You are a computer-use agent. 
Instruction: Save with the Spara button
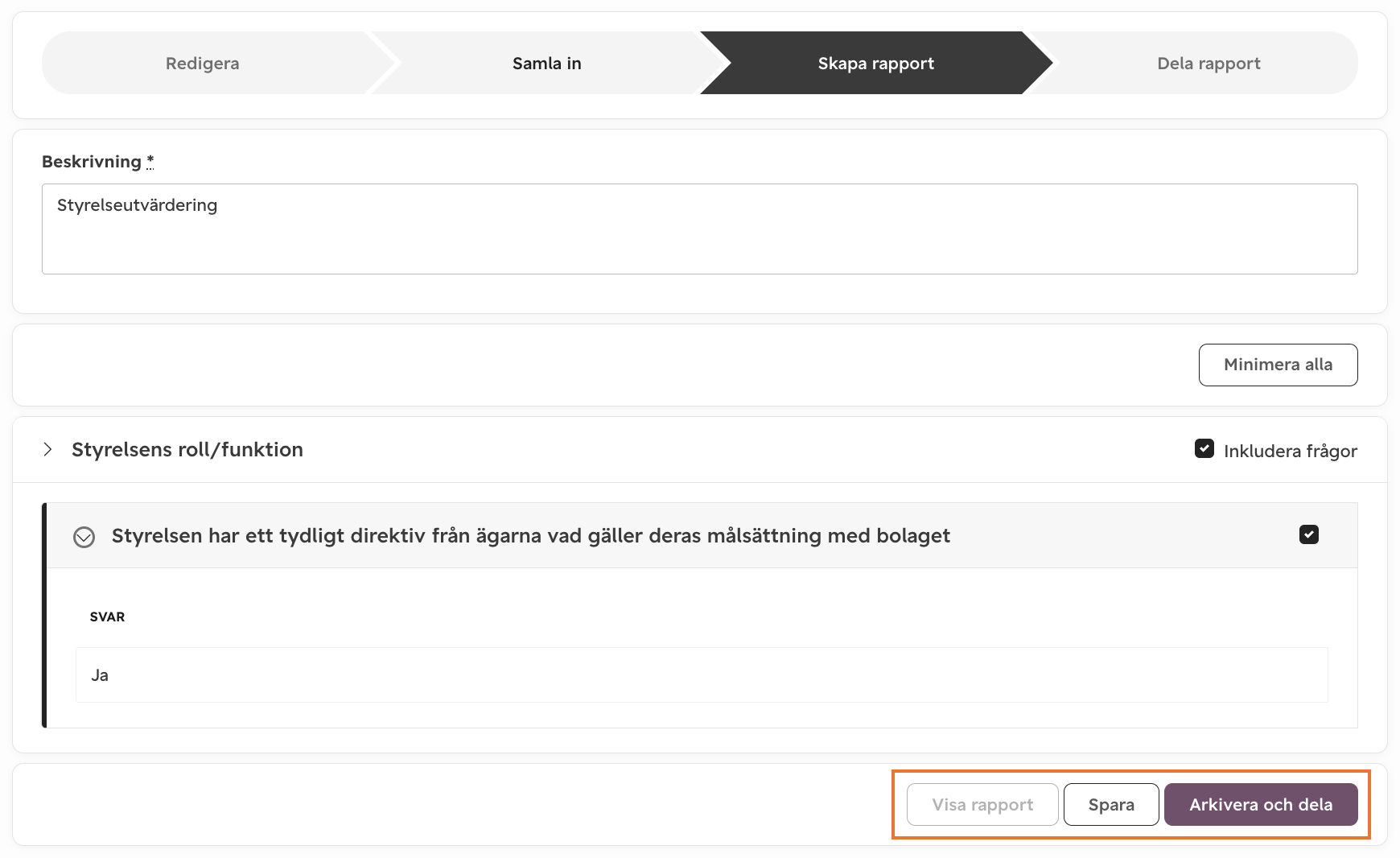[1111, 805]
